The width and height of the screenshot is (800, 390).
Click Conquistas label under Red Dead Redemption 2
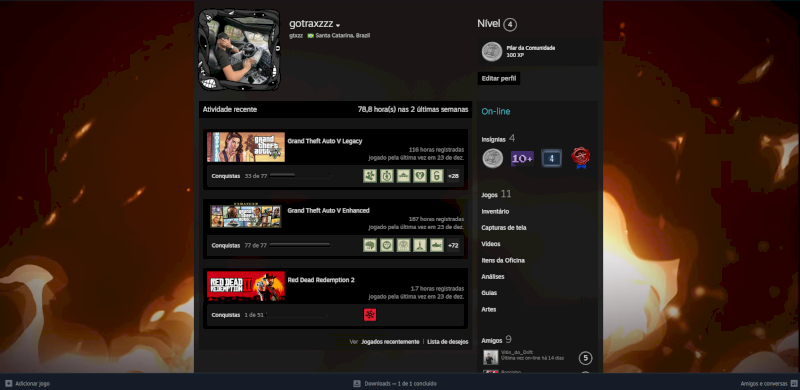coord(226,315)
